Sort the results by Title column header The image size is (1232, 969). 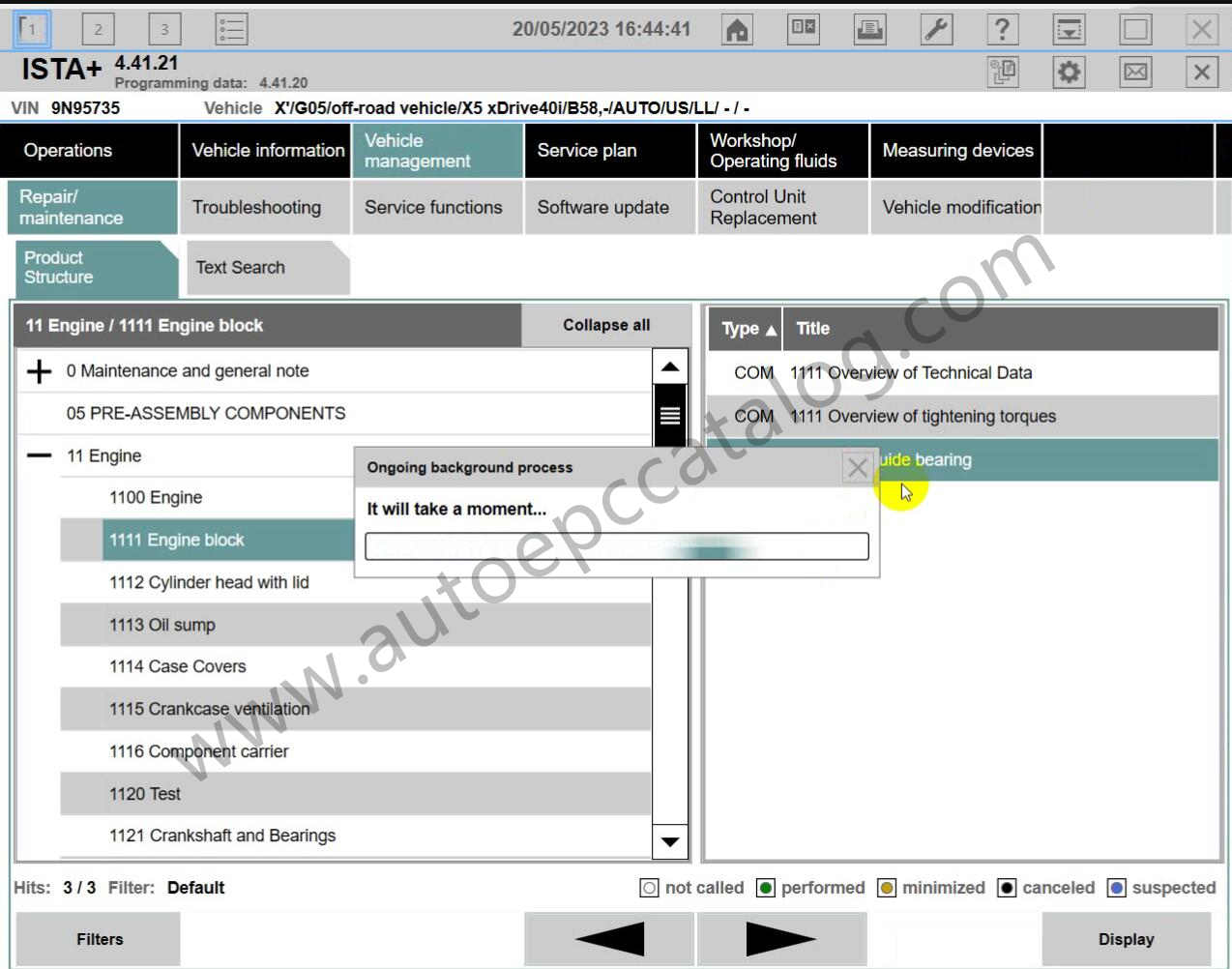tap(1000, 329)
